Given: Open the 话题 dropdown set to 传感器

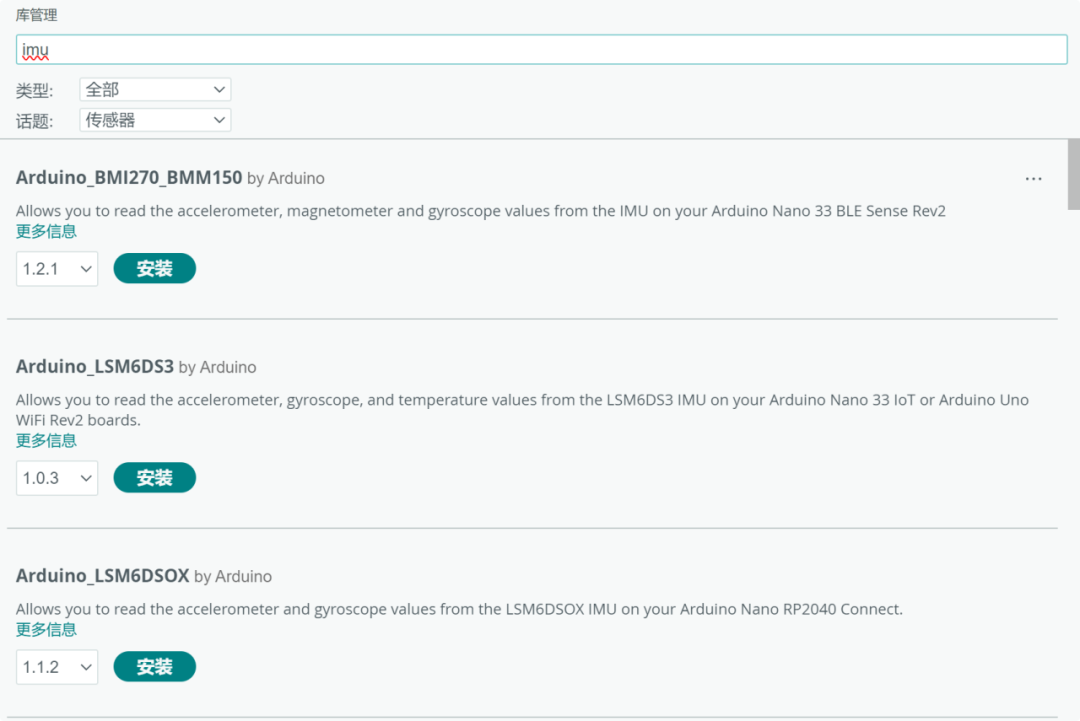Looking at the screenshot, I should point(155,120).
